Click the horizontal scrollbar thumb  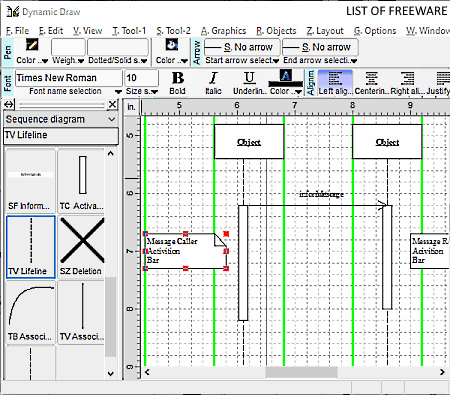tap(301, 372)
